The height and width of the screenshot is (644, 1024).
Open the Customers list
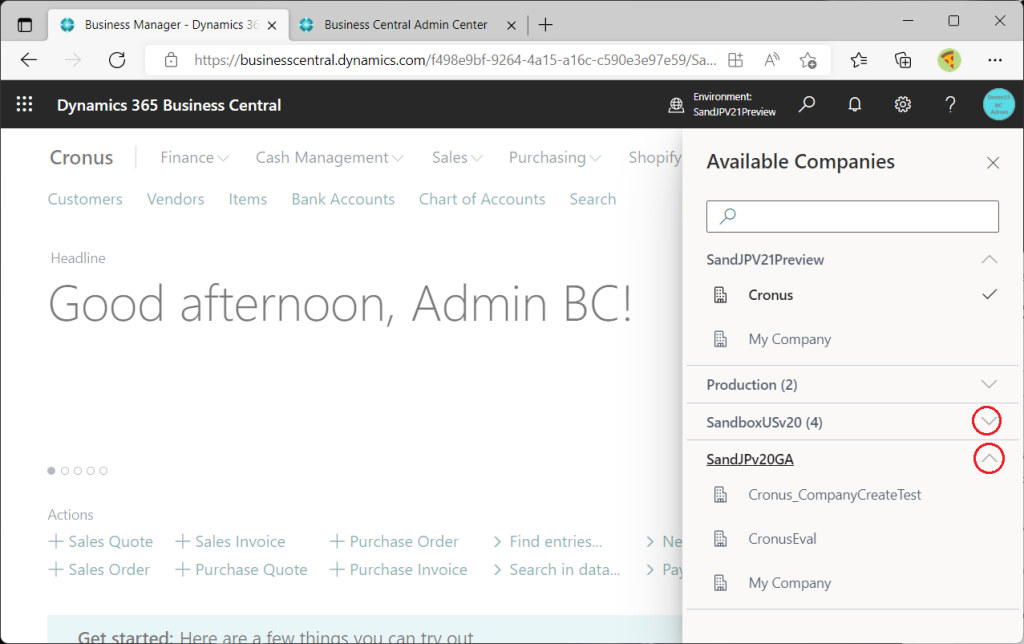click(x=85, y=199)
